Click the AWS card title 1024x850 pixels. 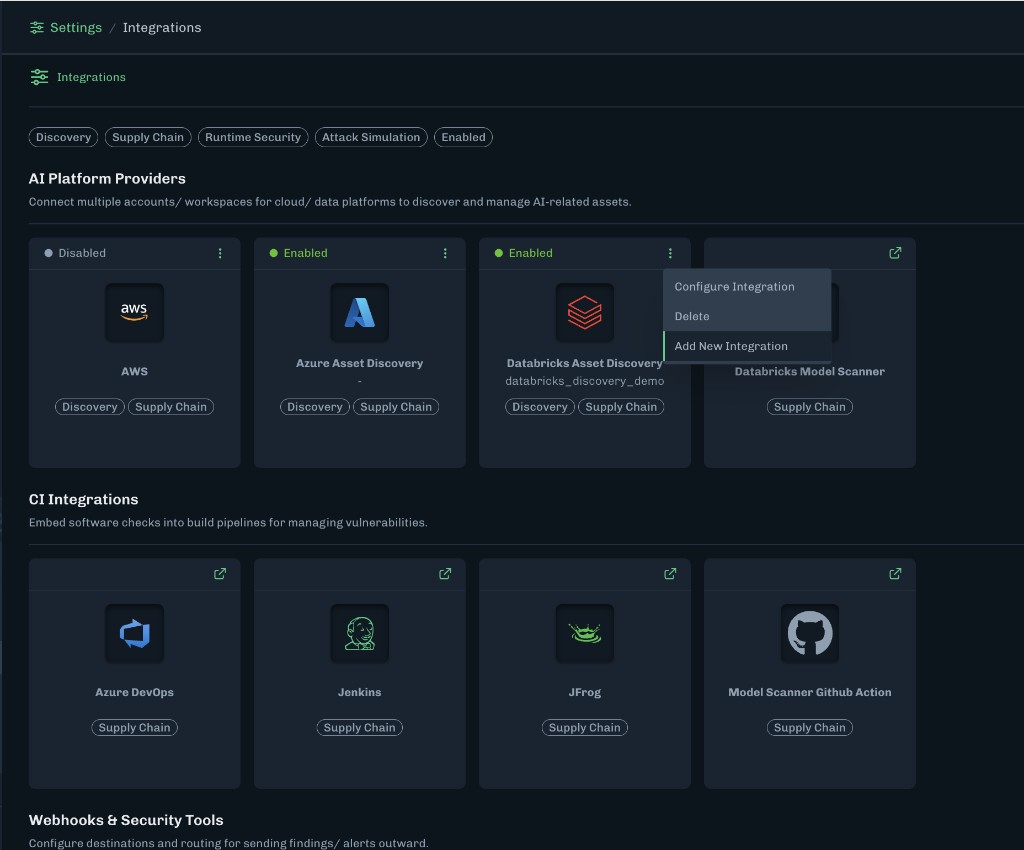pyautogui.click(x=135, y=371)
